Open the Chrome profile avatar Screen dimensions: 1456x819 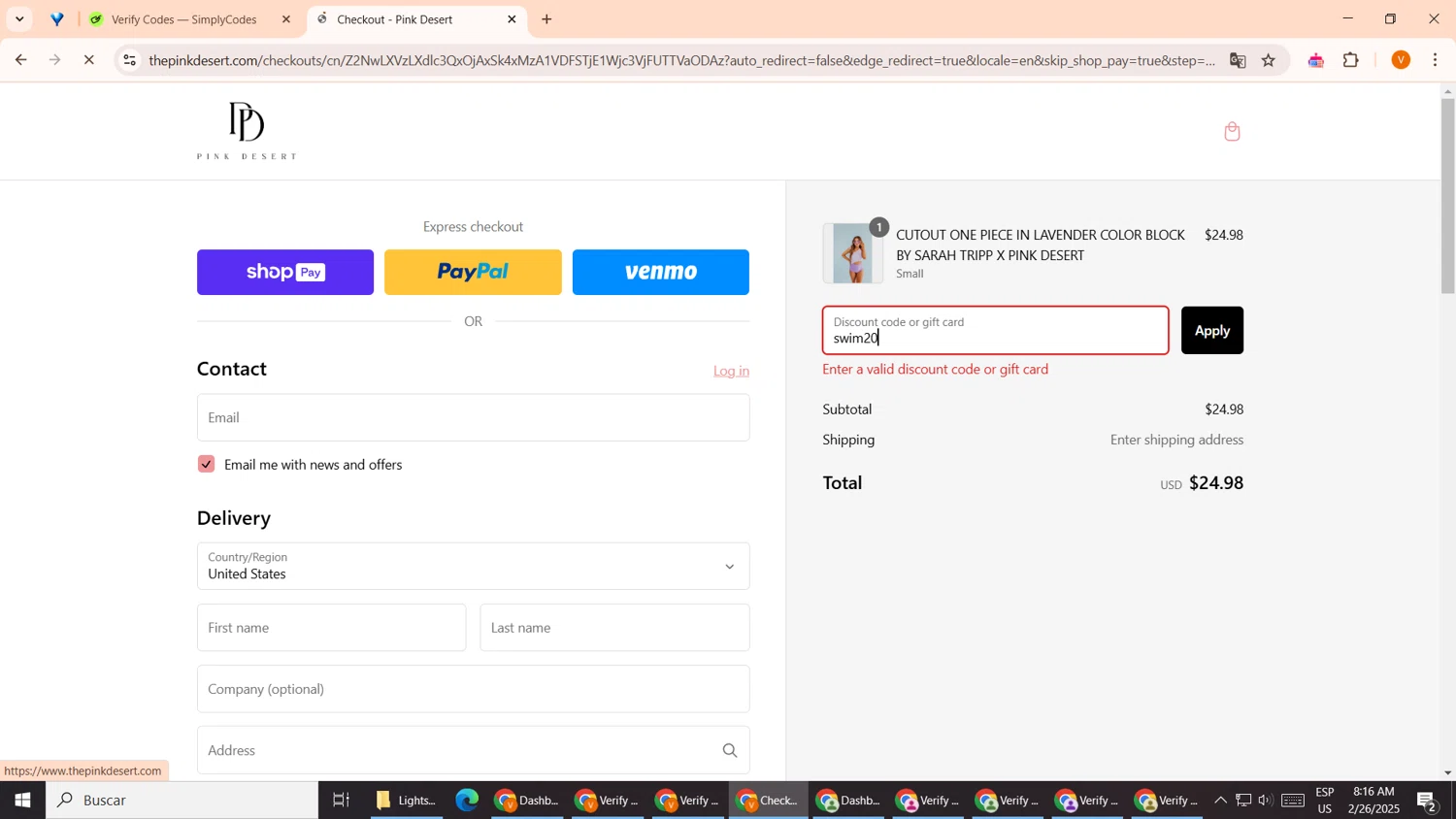[x=1401, y=60]
